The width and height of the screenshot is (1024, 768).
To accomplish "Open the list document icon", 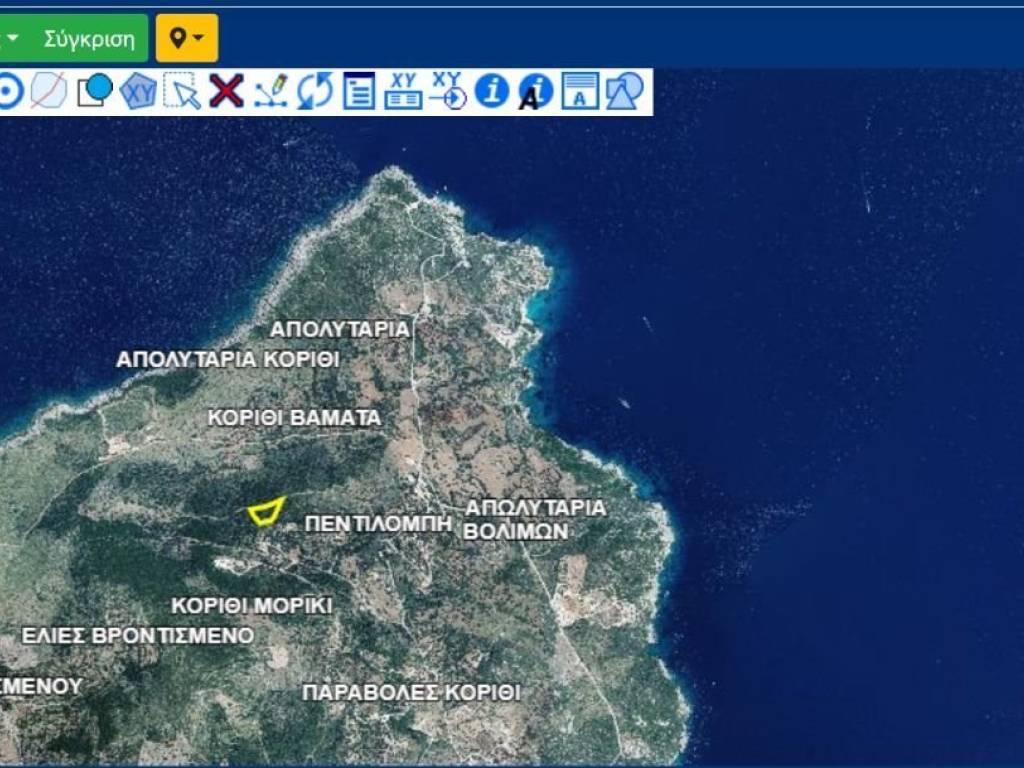I will [358, 92].
